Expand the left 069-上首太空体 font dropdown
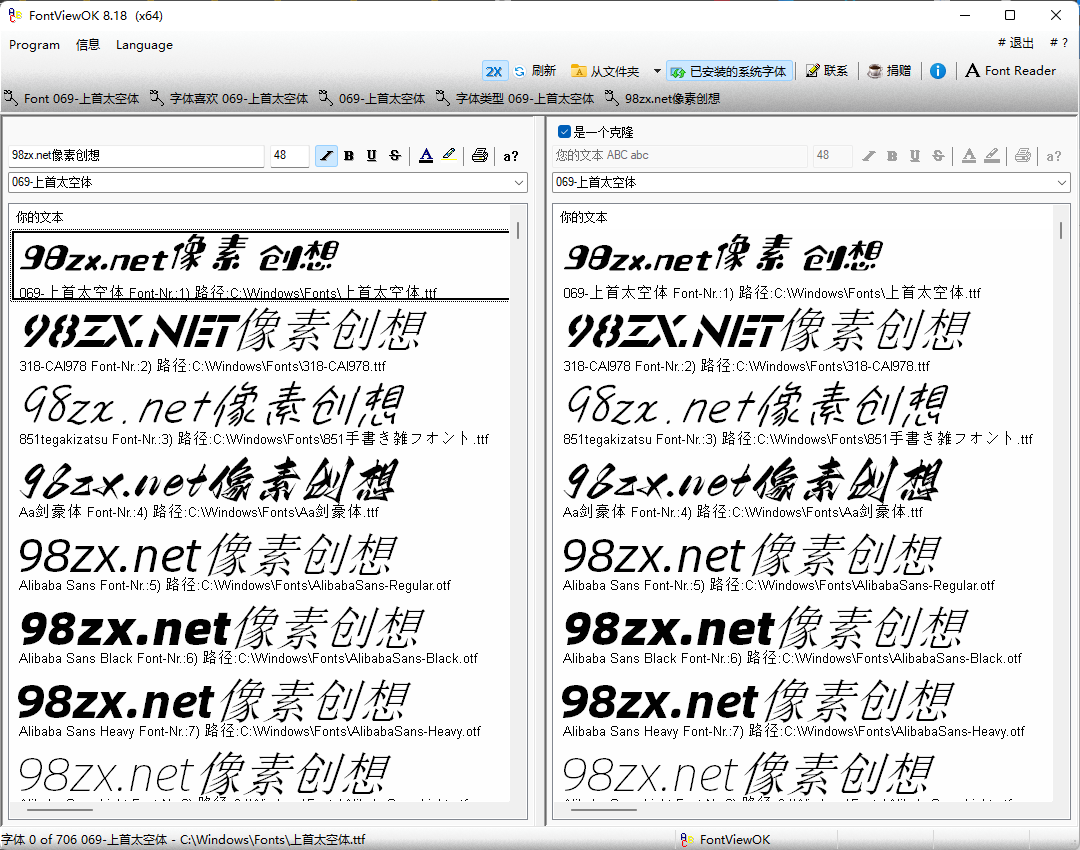1080x850 pixels. [x=518, y=183]
